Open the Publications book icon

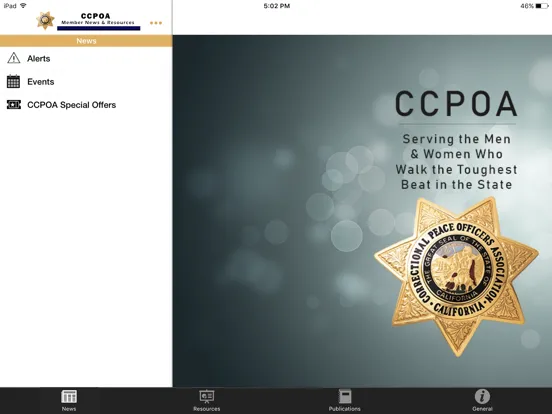click(345, 396)
